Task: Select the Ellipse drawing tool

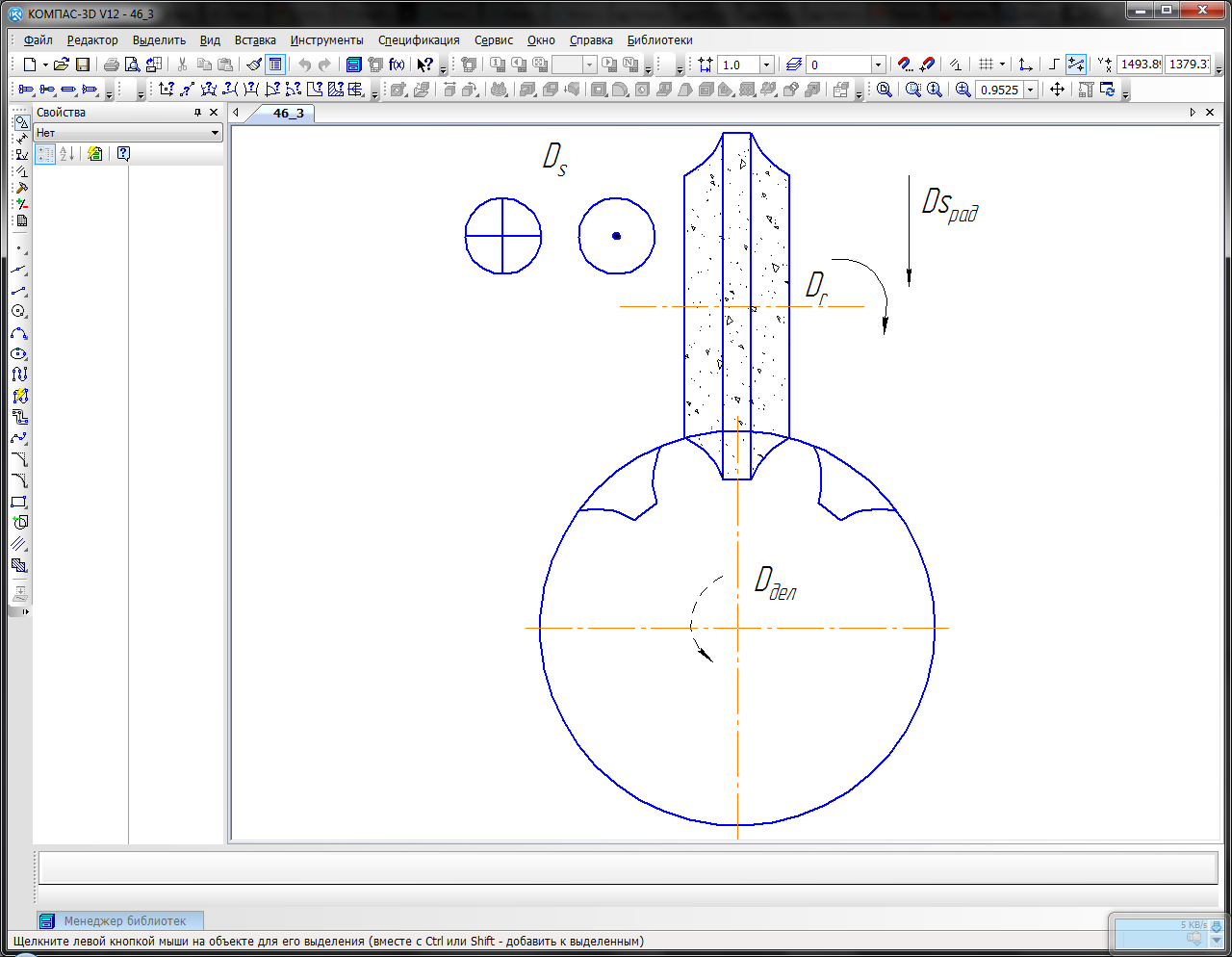Action: click(x=19, y=353)
